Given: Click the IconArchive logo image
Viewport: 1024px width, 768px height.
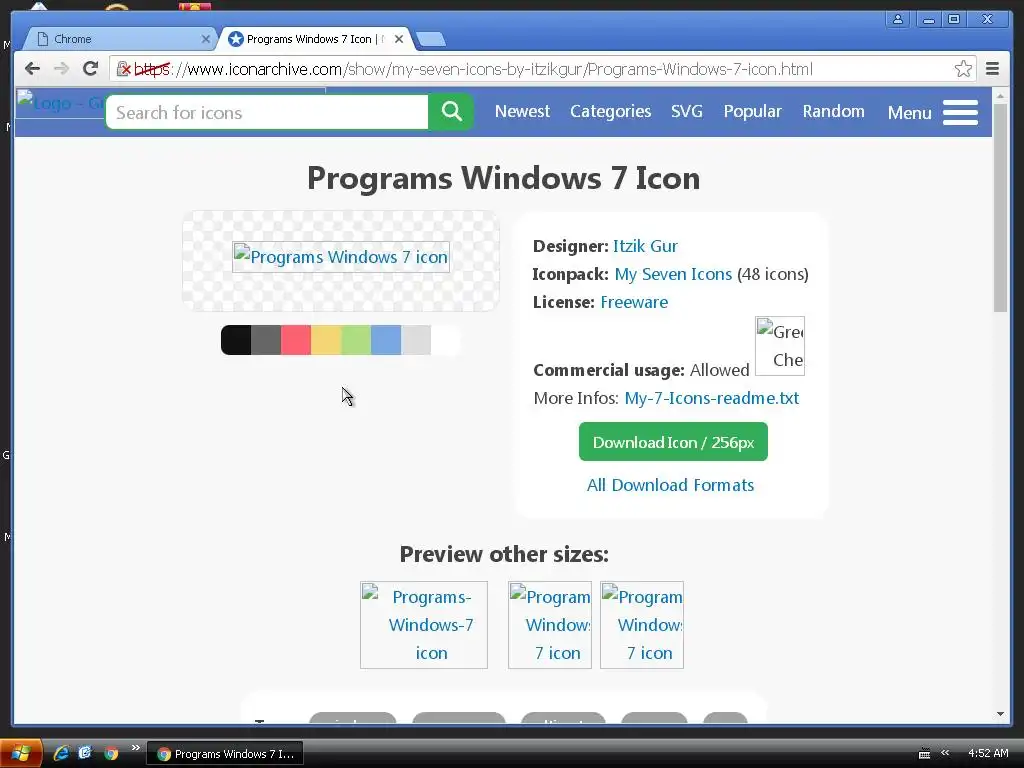Looking at the screenshot, I should (61, 103).
